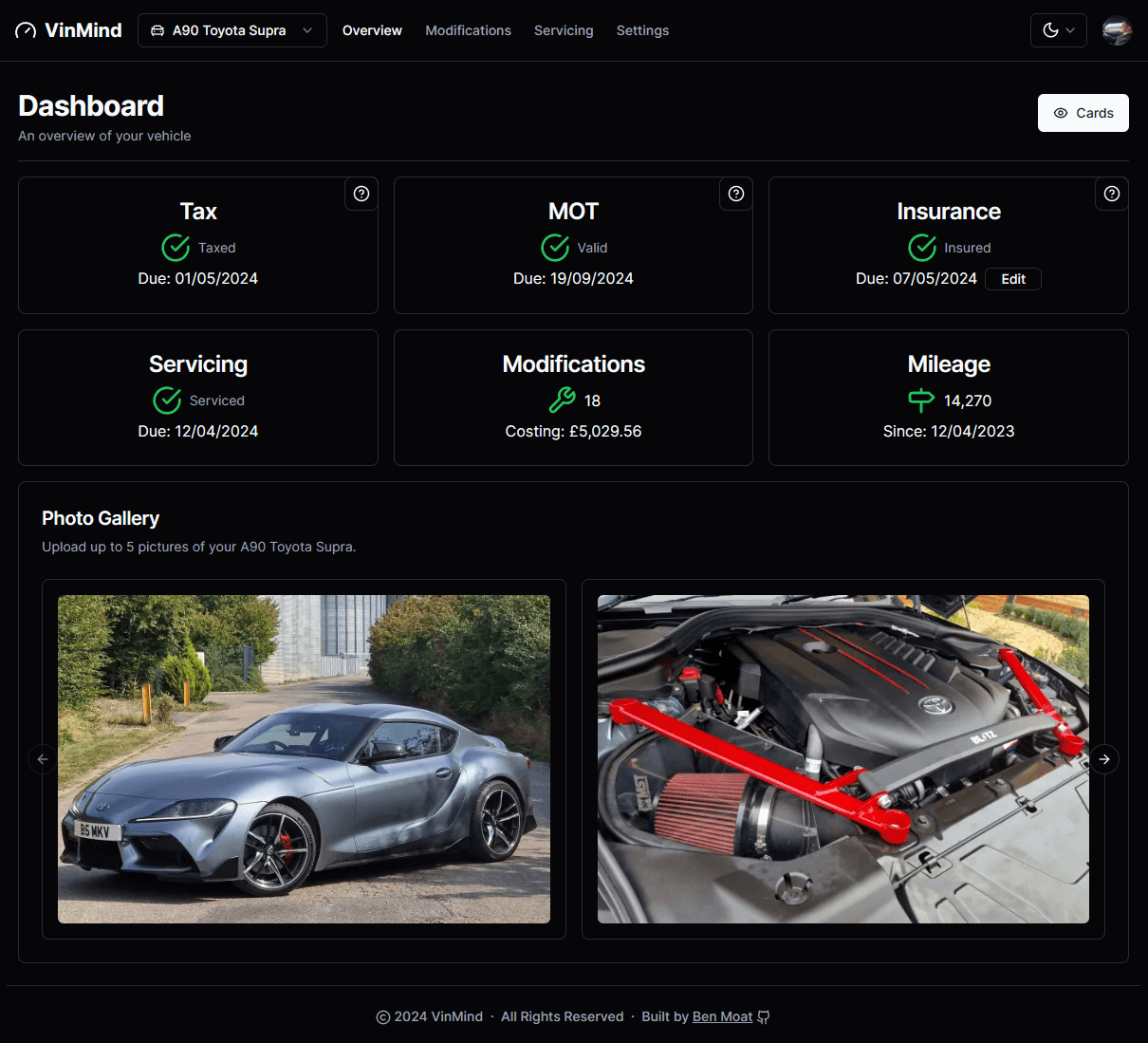Click the Modifications wrench icon
1148x1043 pixels.
tap(563, 400)
